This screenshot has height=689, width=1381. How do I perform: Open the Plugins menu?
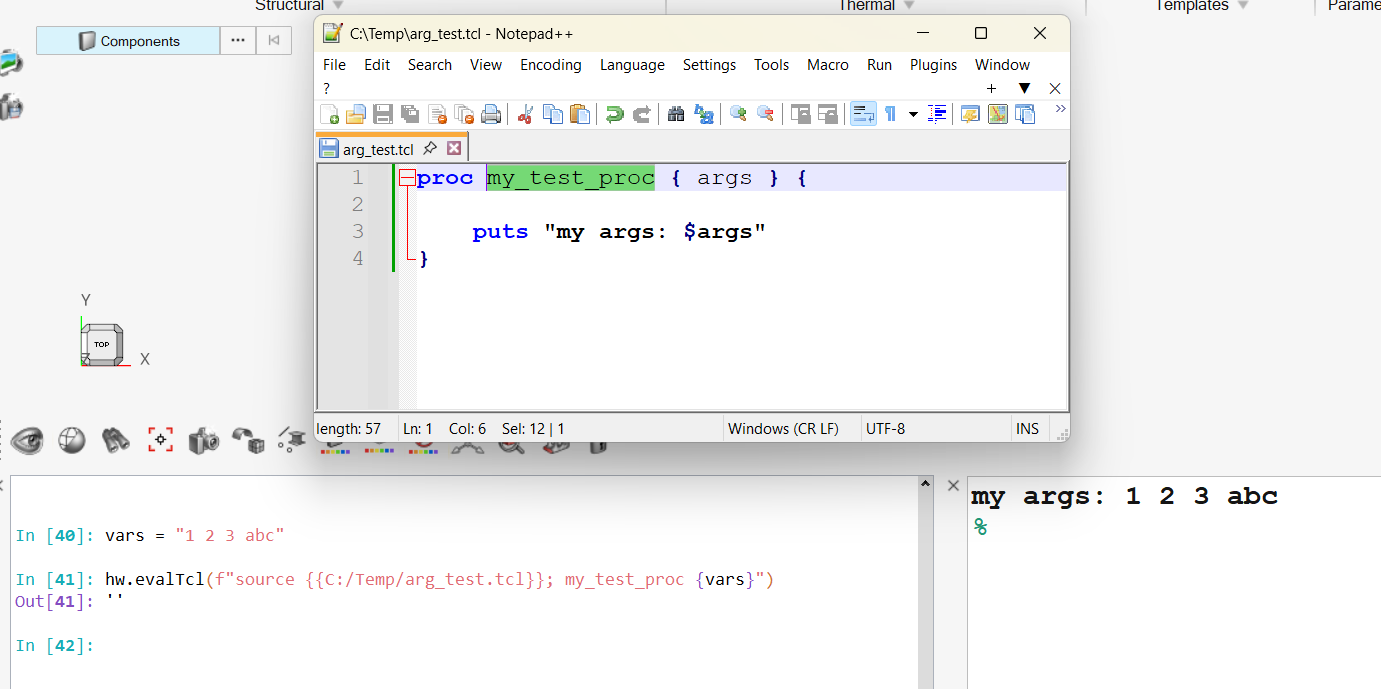[934, 65]
